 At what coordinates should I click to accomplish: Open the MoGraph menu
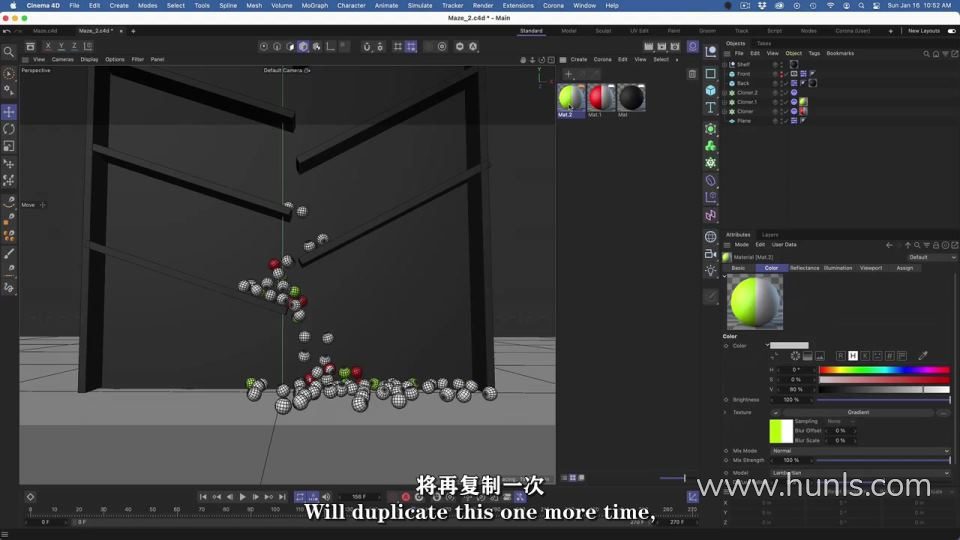click(315, 6)
